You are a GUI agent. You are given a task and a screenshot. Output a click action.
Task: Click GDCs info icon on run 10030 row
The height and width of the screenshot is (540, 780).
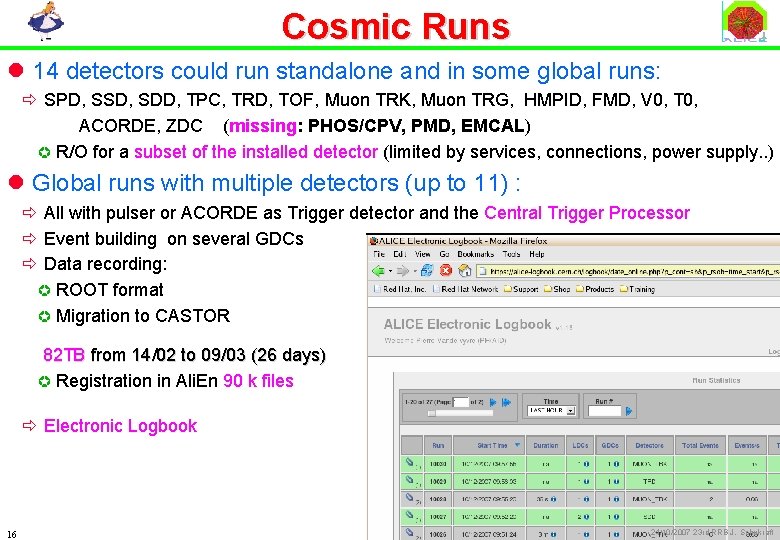(616, 464)
